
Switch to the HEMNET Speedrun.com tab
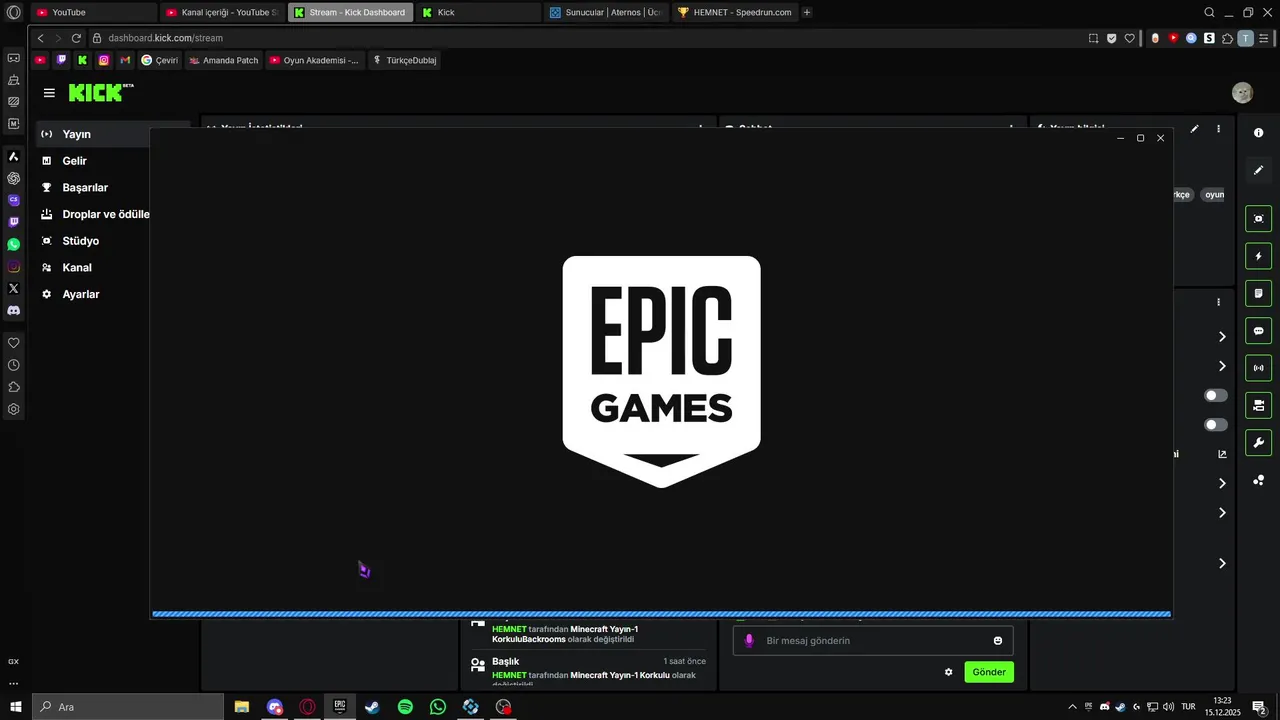[x=734, y=12]
